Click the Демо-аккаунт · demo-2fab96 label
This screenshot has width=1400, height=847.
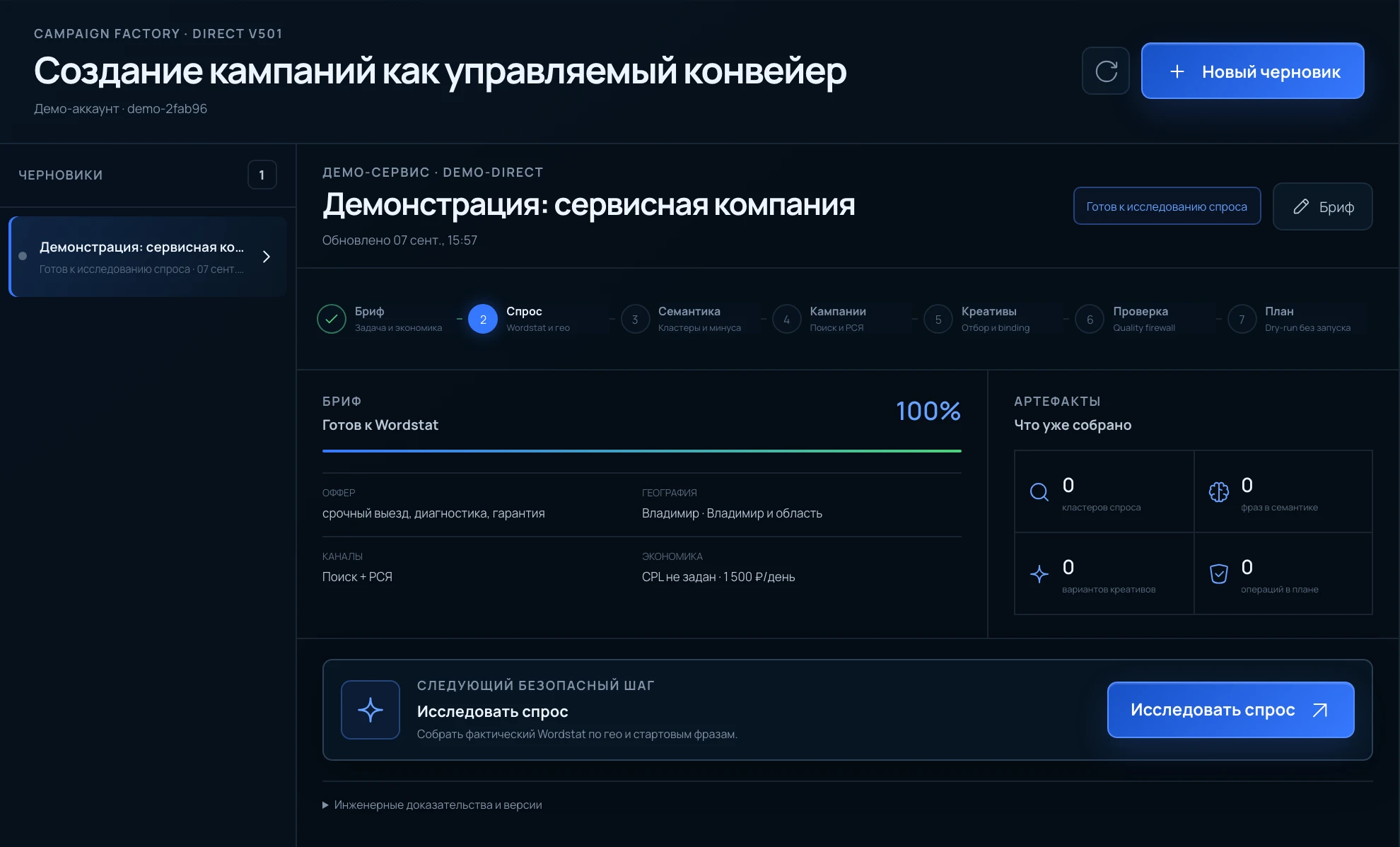120,109
